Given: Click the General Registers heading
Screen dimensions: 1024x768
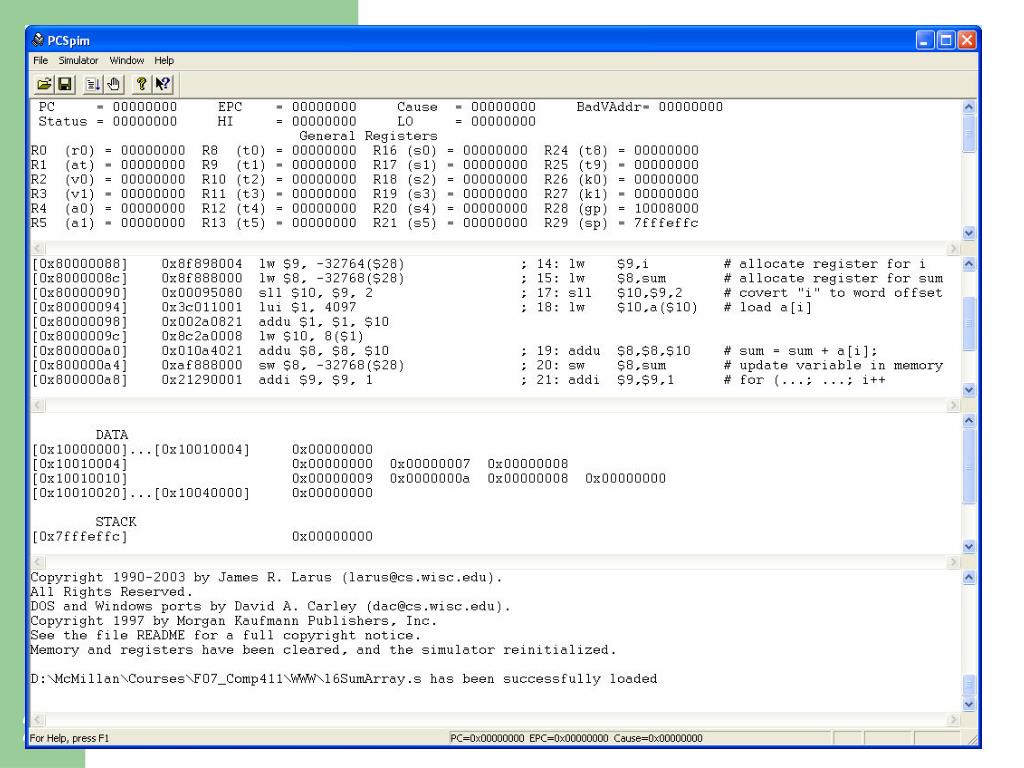Looking at the screenshot, I should 368,136.
